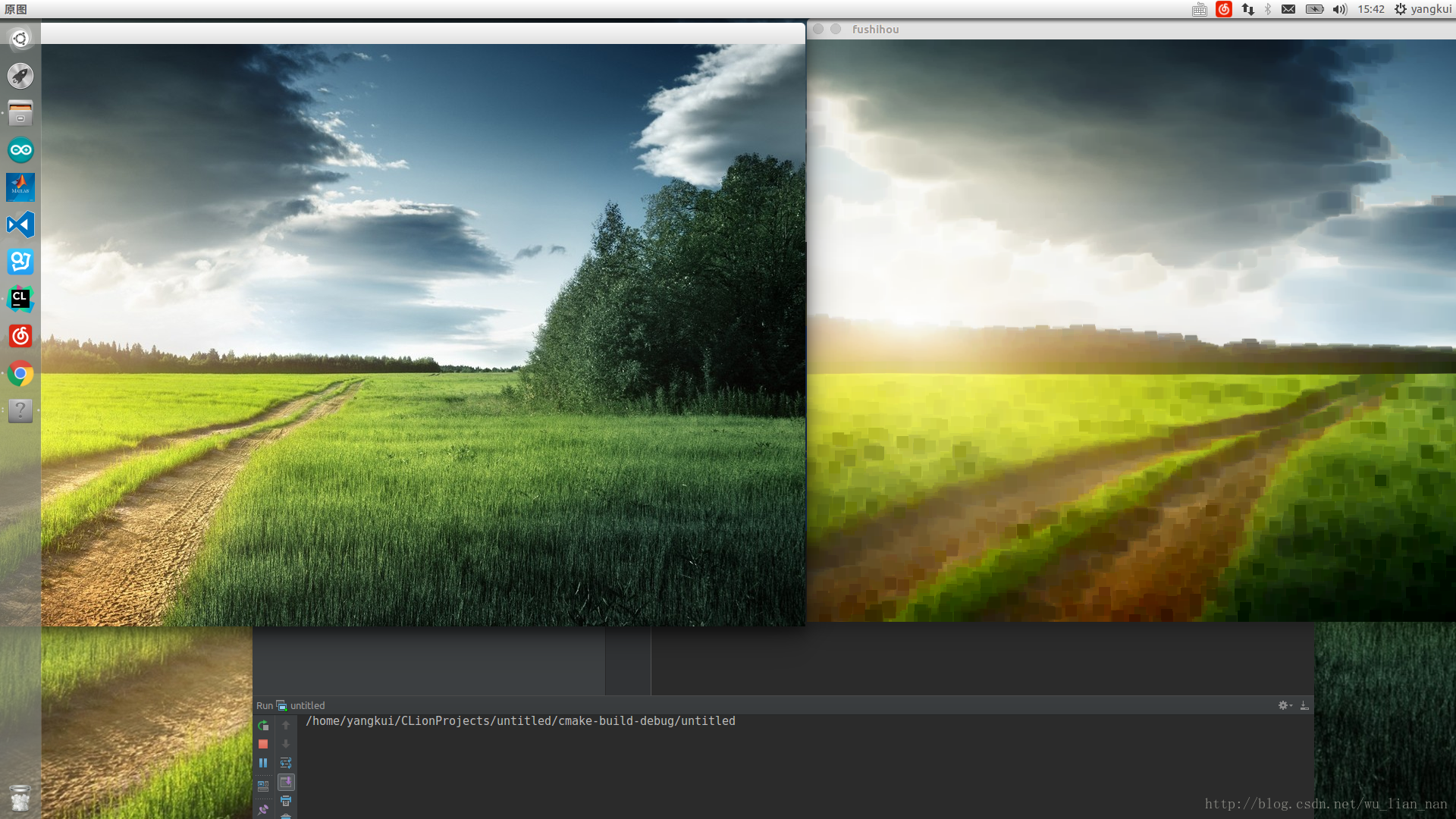Viewport: 1456px width, 819px height.
Task: Open the battery status indicator
Action: [1314, 9]
